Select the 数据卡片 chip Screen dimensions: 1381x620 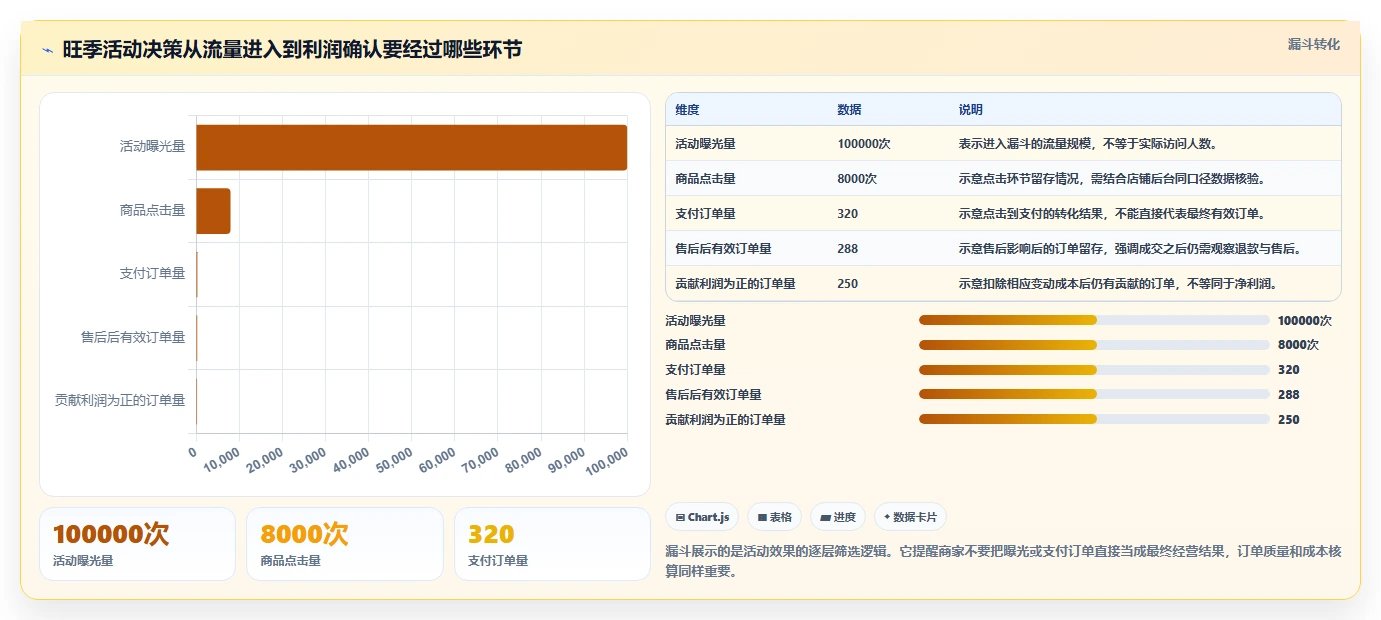[910, 517]
